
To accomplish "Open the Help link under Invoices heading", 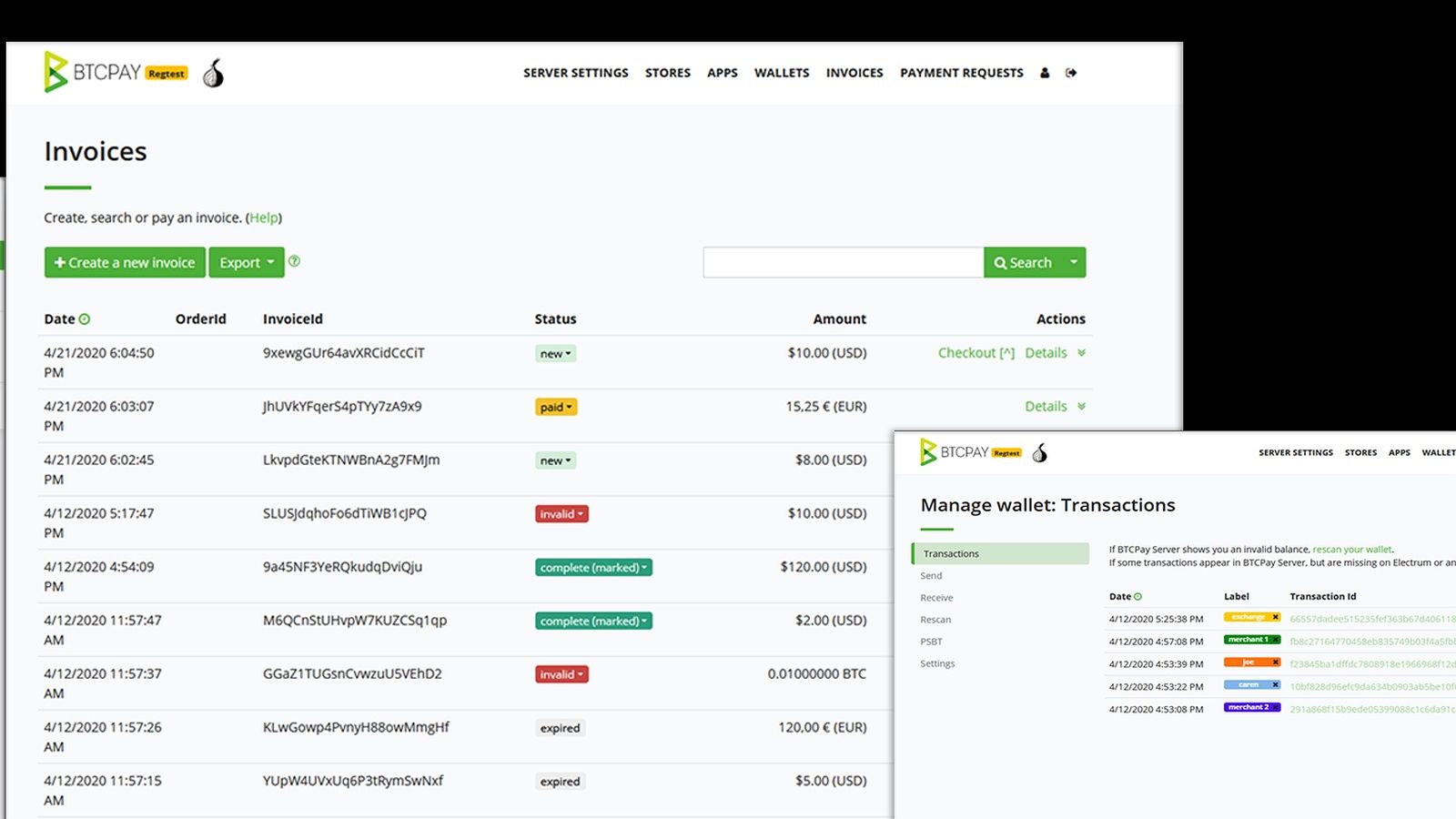I will pos(264,217).
